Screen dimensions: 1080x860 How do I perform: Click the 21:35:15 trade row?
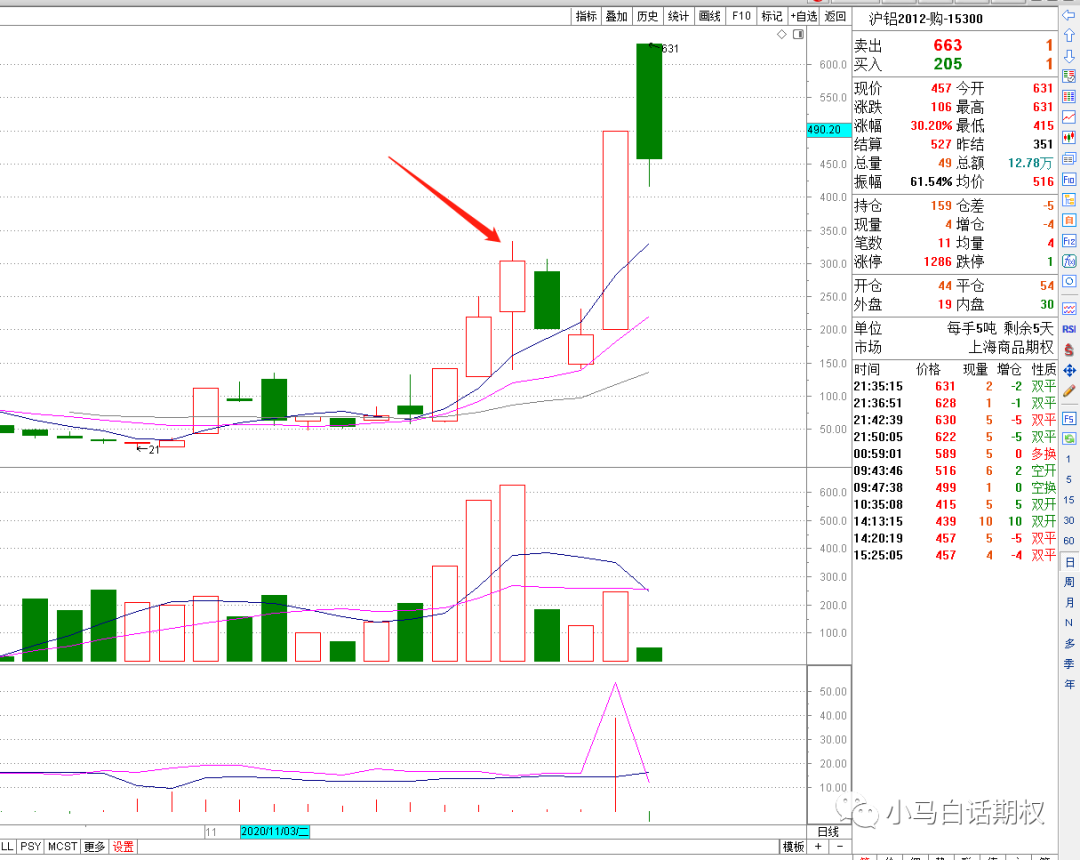coord(955,386)
